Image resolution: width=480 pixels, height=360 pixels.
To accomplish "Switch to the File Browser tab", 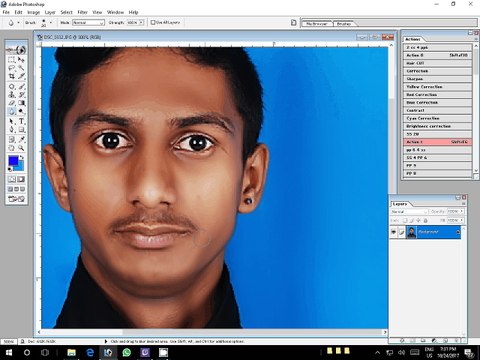I will coord(317,24).
